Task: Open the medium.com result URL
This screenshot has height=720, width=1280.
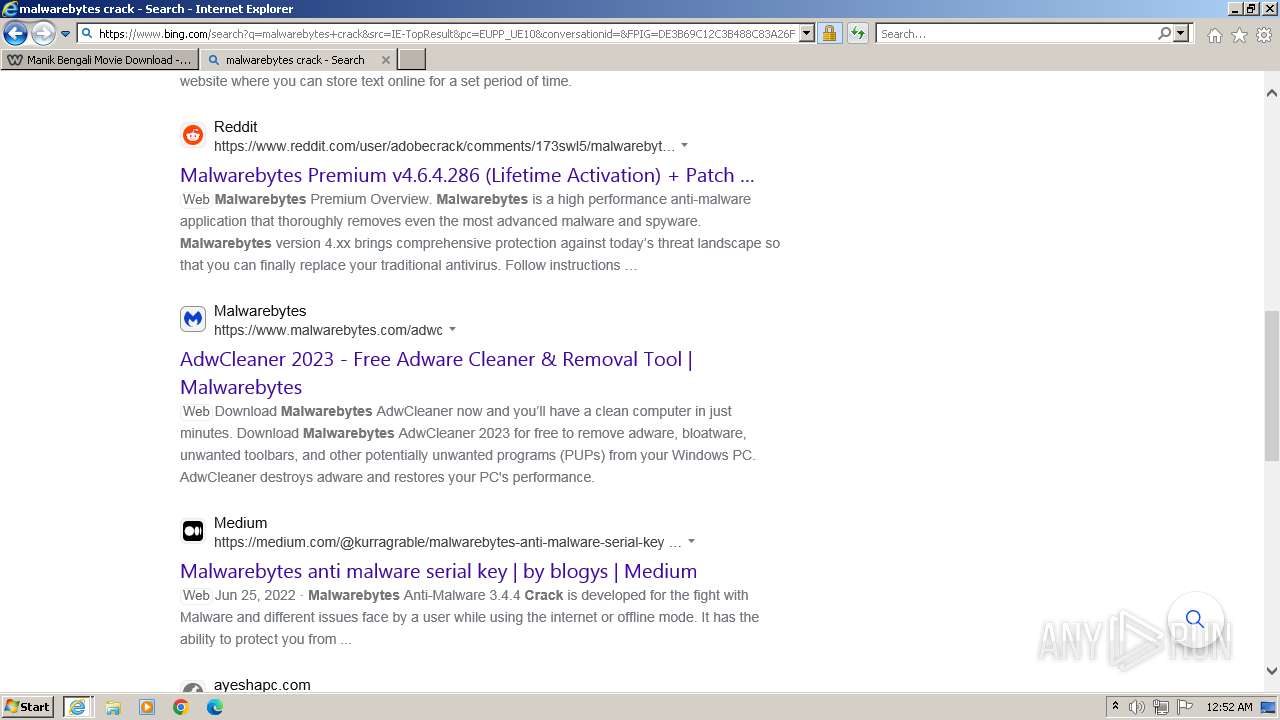Action: click(447, 542)
